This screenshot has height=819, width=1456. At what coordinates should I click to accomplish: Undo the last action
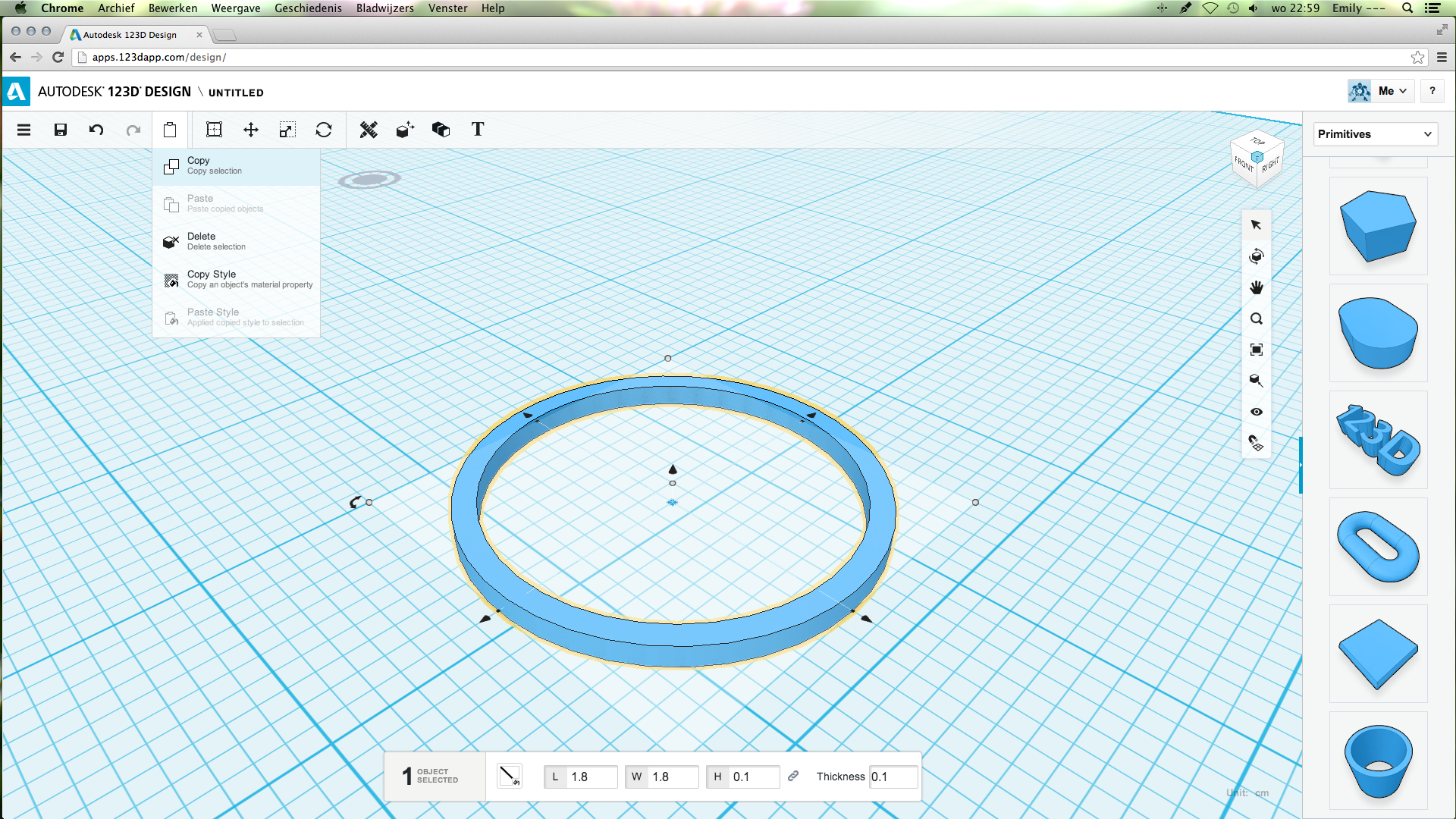click(96, 130)
